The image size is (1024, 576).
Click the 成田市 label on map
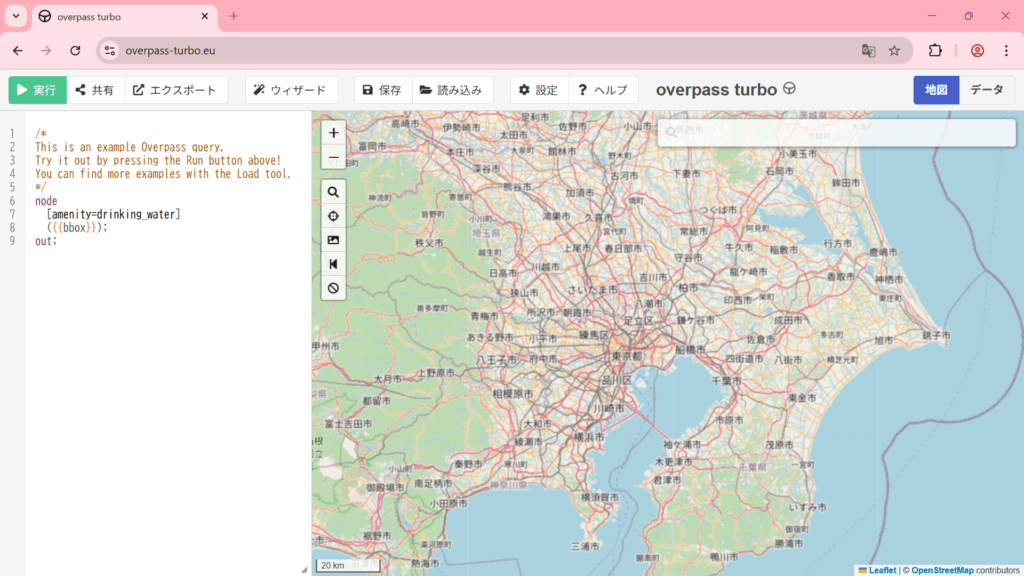click(788, 320)
